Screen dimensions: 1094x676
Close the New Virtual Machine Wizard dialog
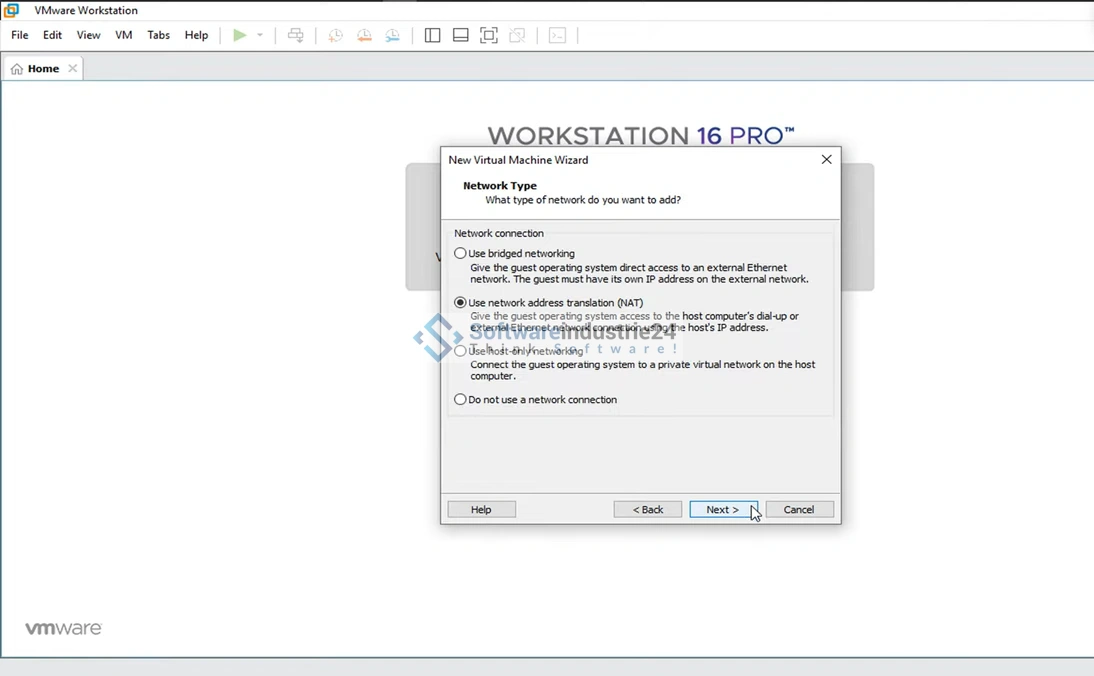point(826,160)
